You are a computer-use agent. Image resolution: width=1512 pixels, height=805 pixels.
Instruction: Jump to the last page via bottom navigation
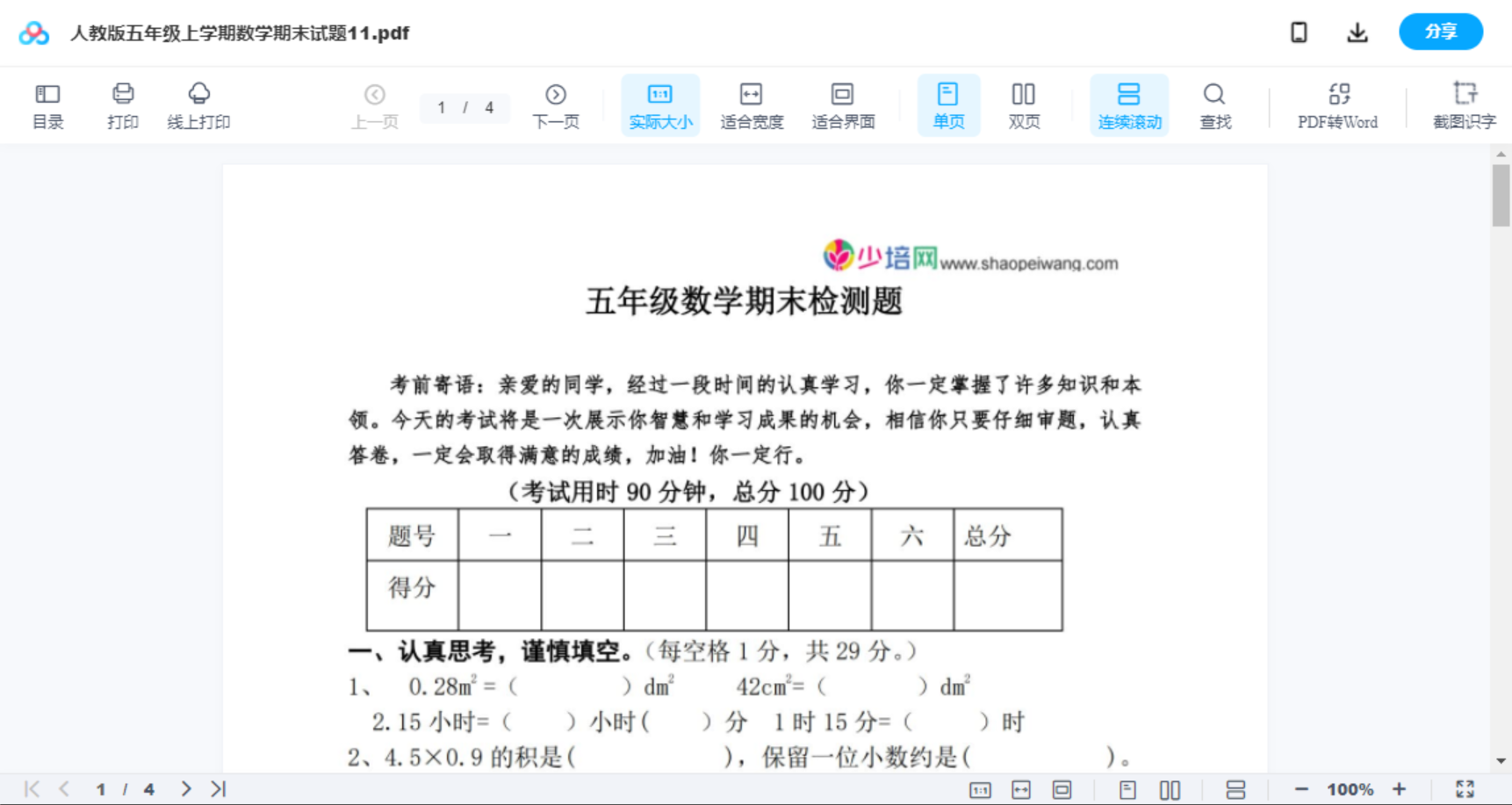tap(216, 788)
